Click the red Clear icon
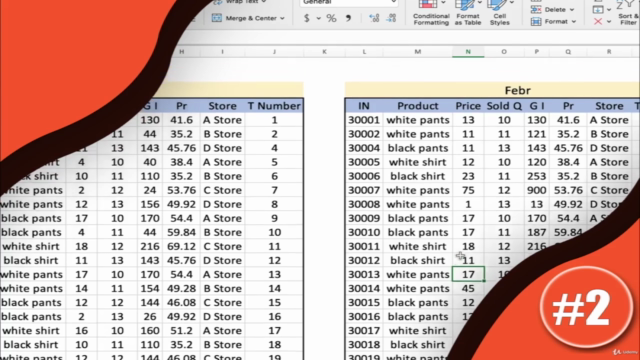The width and height of the screenshot is (640, 360). (598, 21)
